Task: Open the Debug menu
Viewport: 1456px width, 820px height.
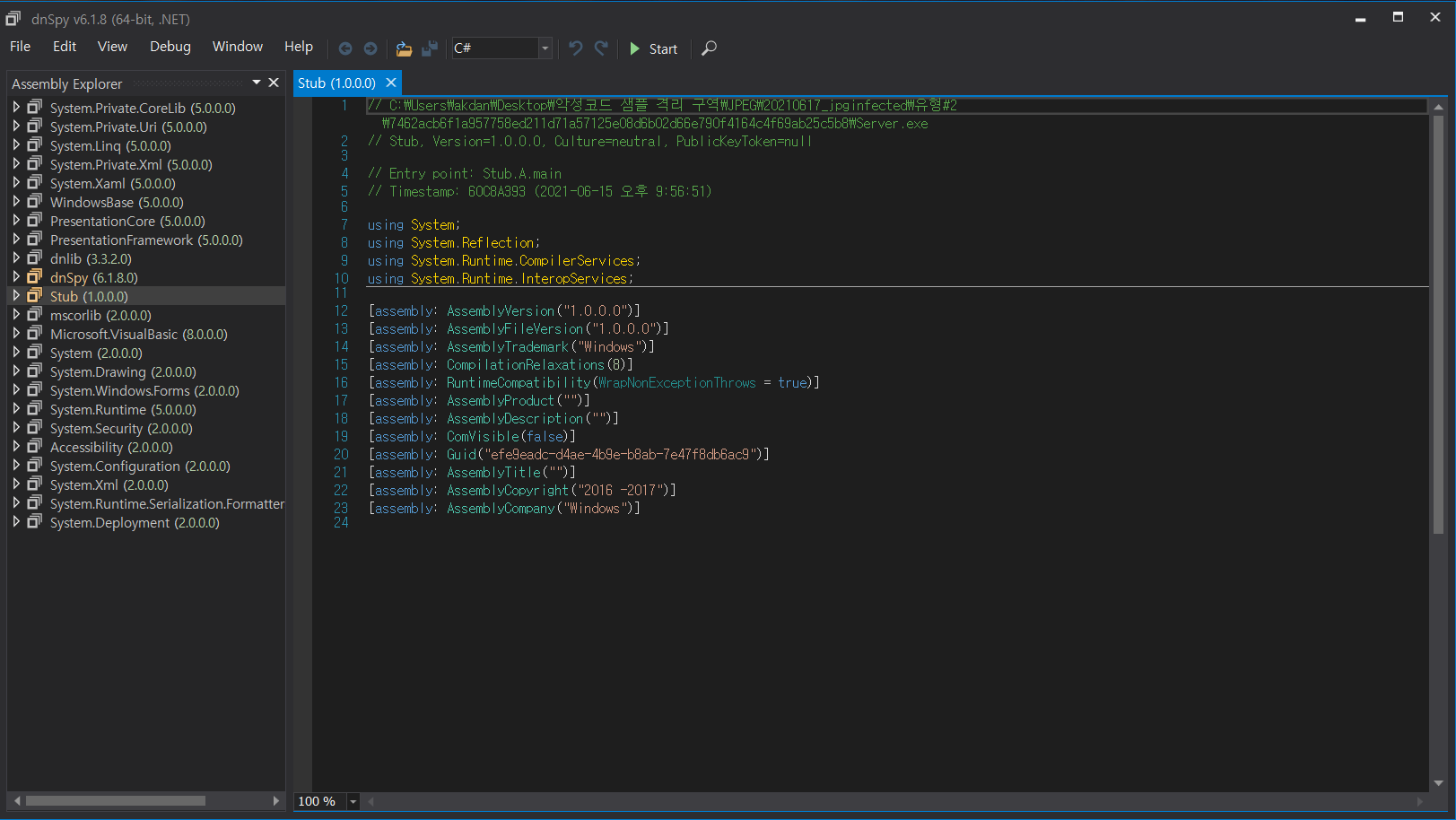Action: [x=170, y=46]
